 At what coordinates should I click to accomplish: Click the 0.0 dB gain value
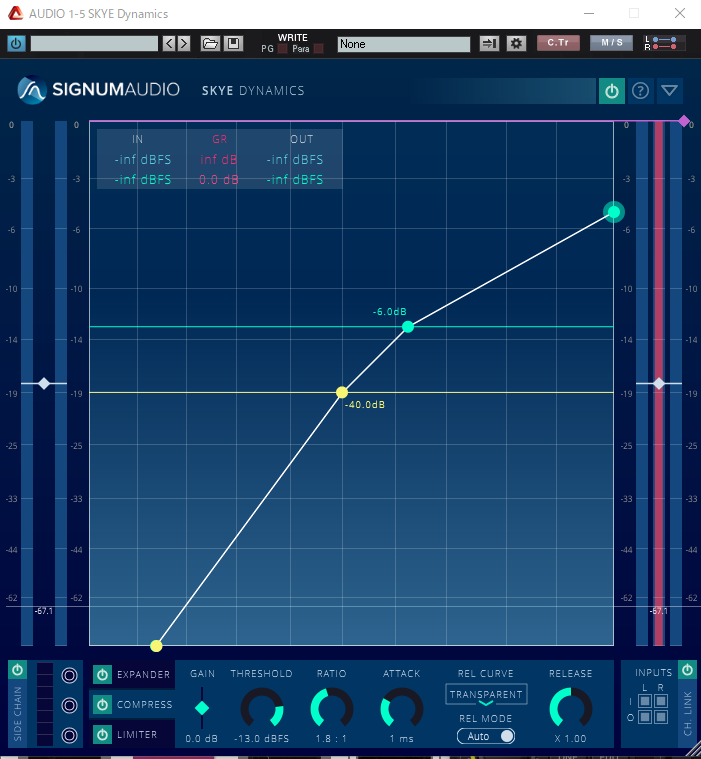[x=202, y=739]
